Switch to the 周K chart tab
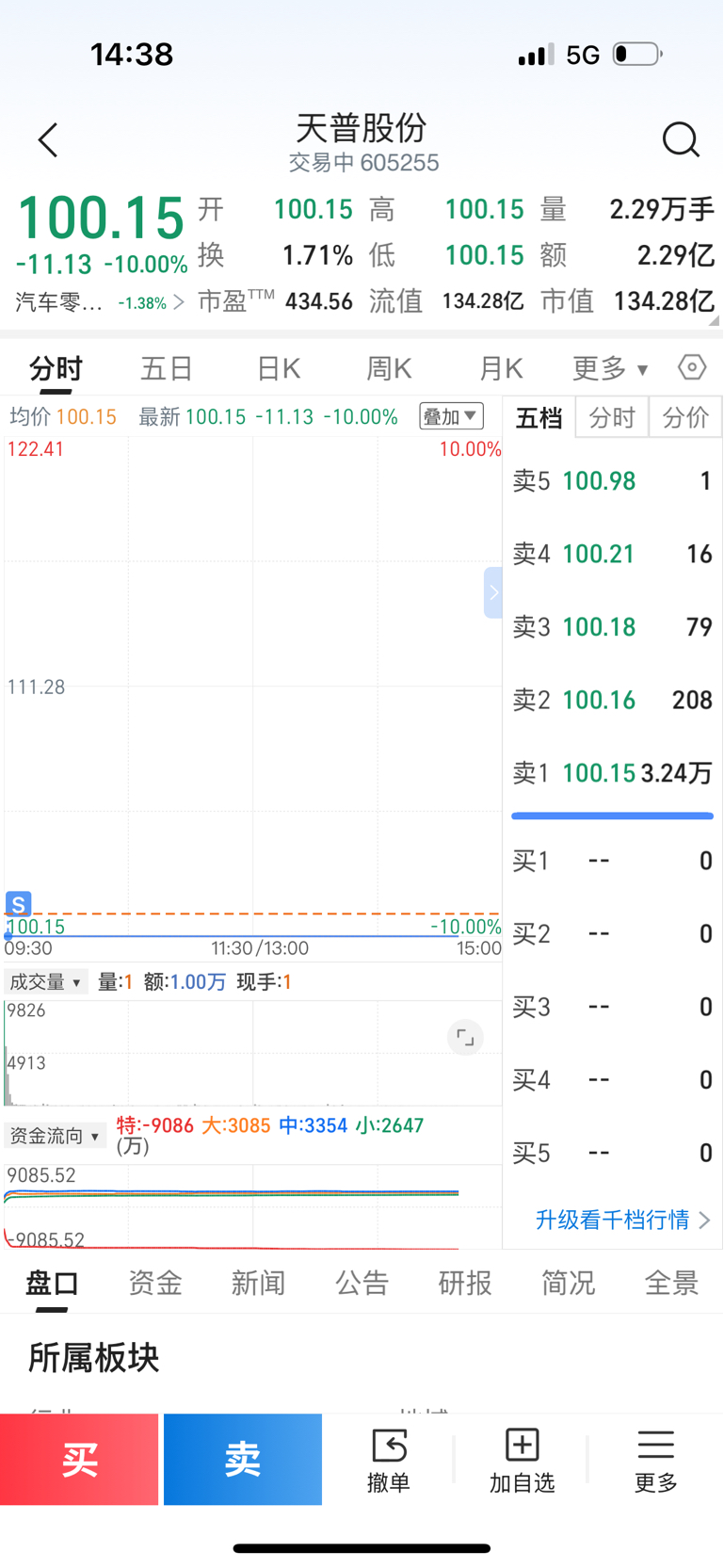This screenshot has height=1568, width=724. pos(389,368)
